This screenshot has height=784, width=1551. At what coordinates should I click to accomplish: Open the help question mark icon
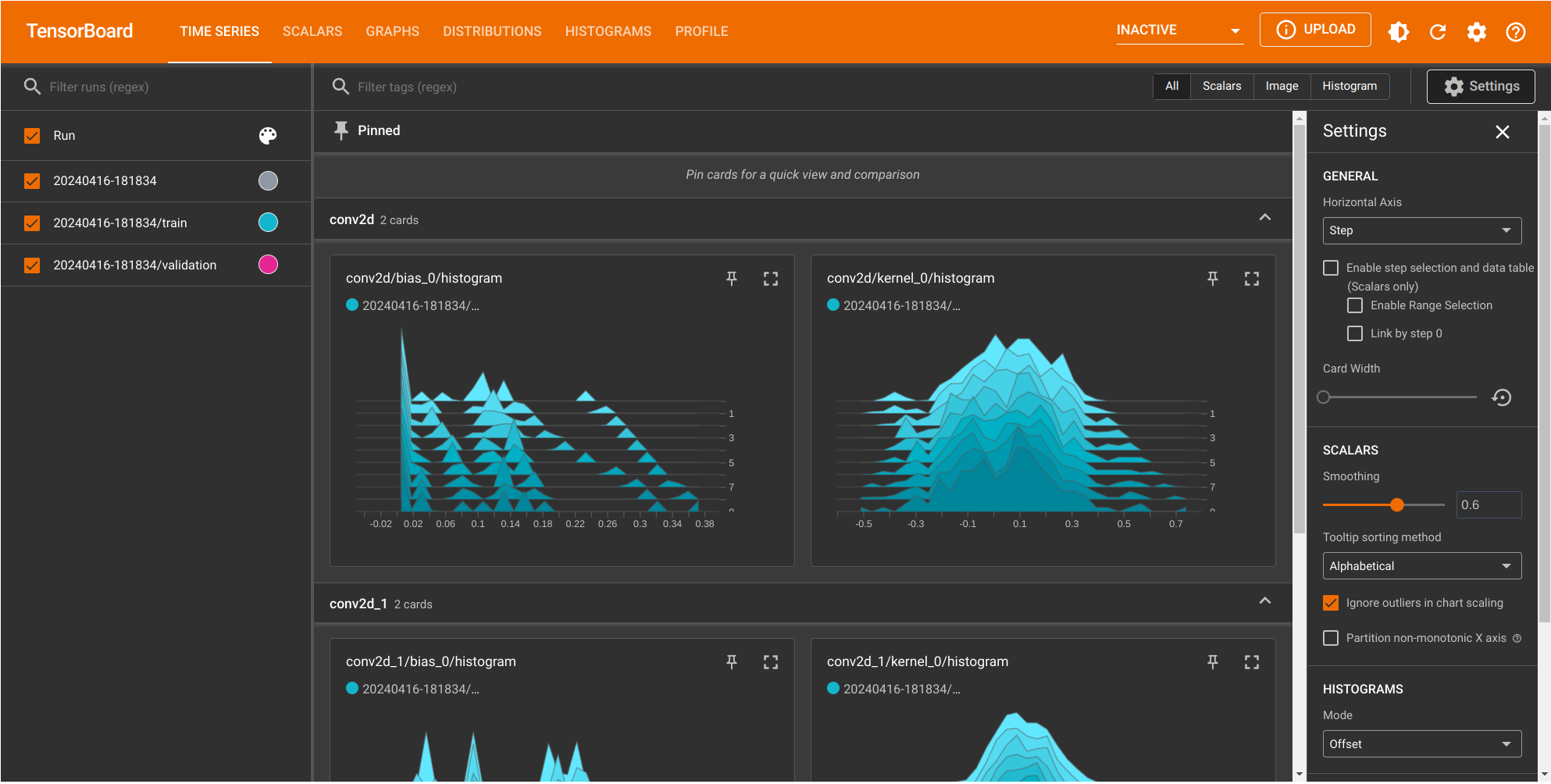click(x=1516, y=31)
